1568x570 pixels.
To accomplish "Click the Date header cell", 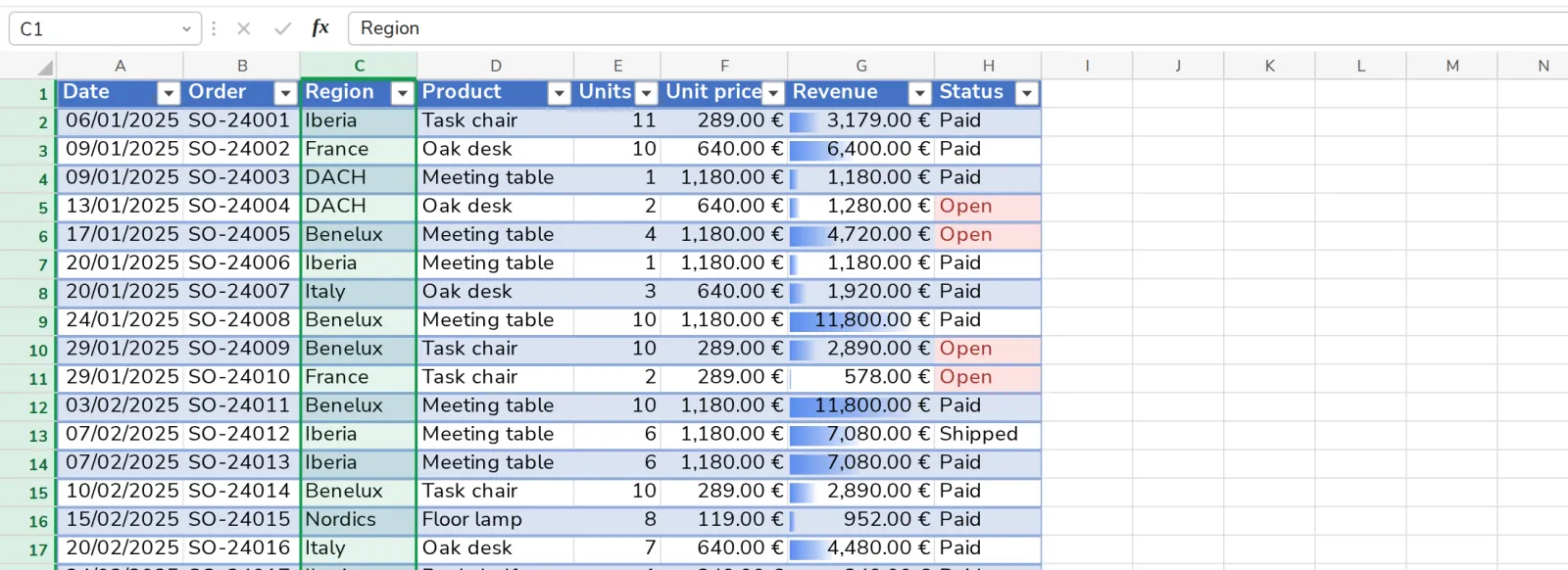I will pyautogui.click(x=121, y=92).
